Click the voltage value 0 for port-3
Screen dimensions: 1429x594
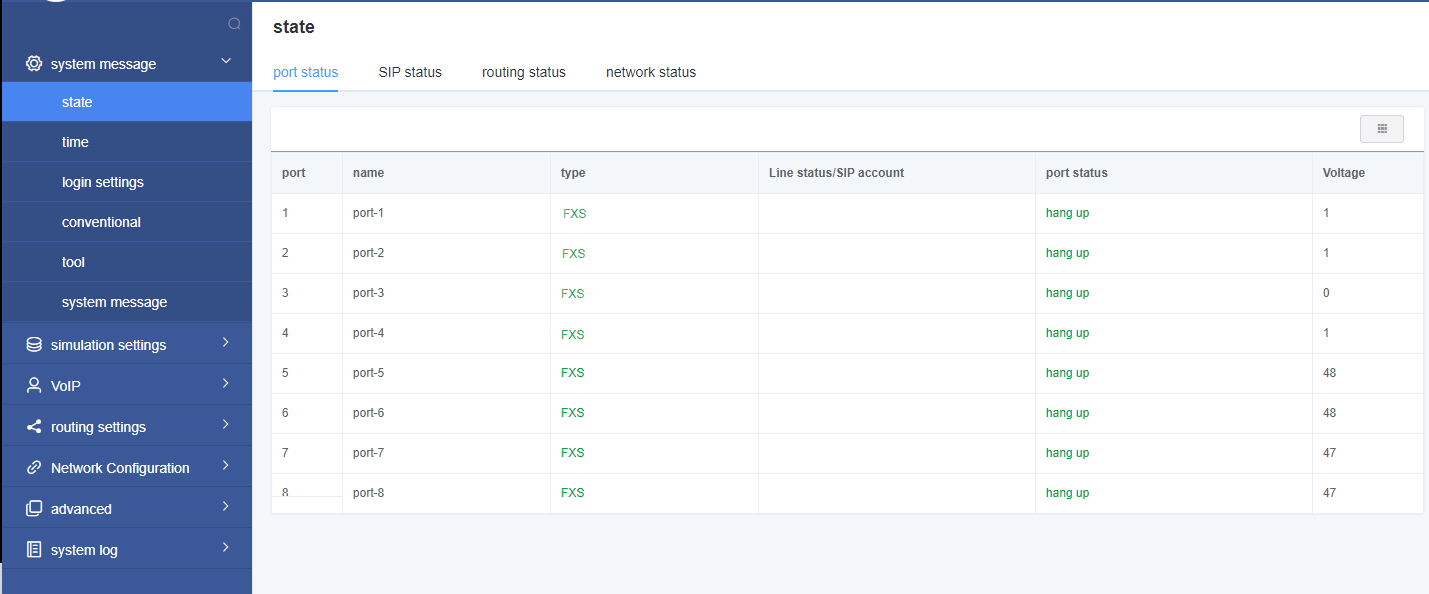coord(1326,293)
